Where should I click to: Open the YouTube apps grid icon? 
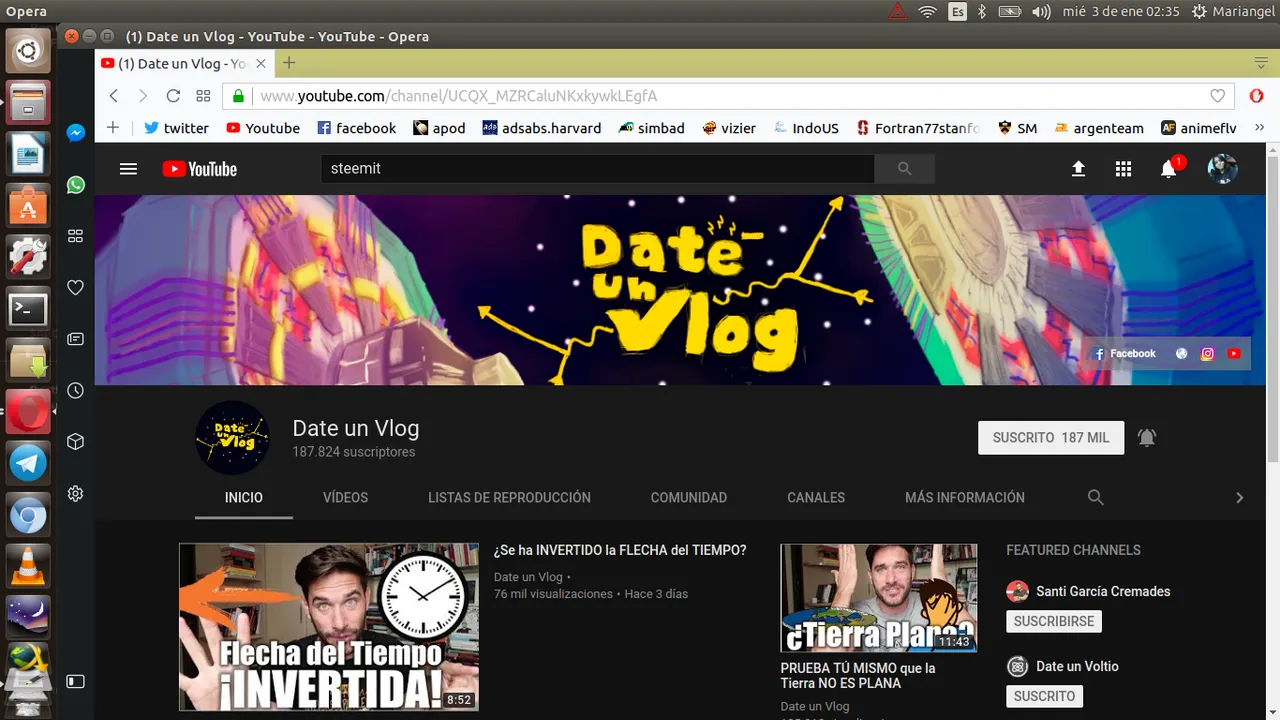(1123, 169)
